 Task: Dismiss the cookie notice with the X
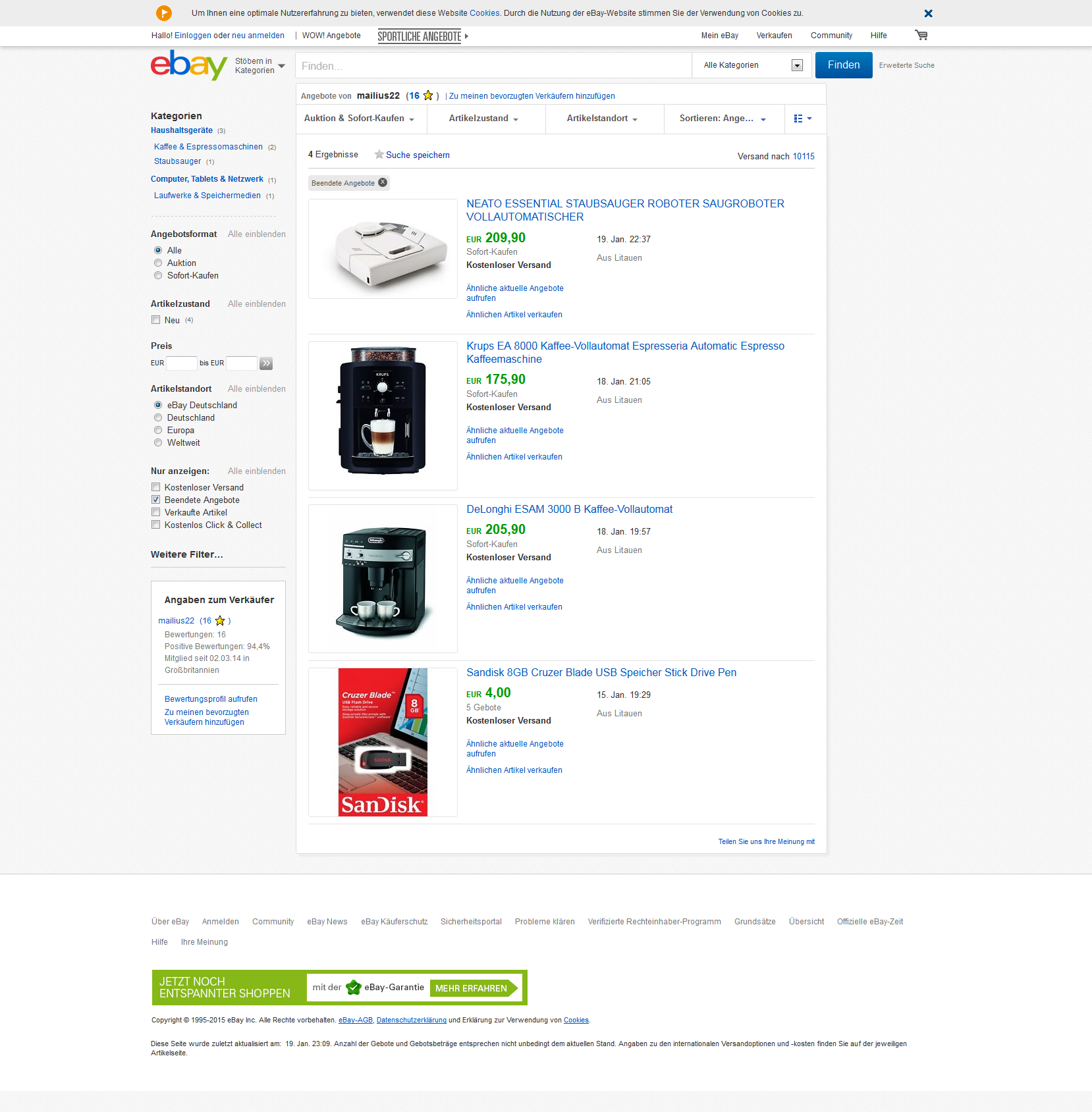928,13
